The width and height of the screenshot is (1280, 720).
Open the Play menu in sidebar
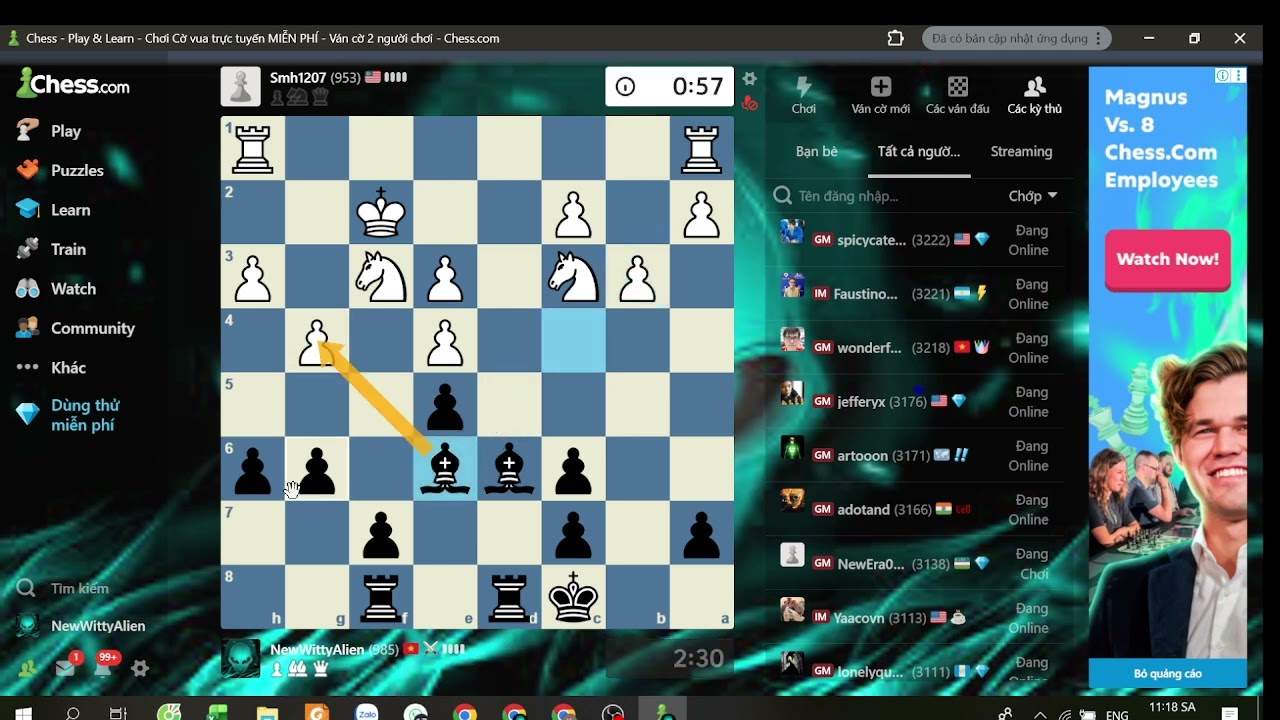(48, 131)
